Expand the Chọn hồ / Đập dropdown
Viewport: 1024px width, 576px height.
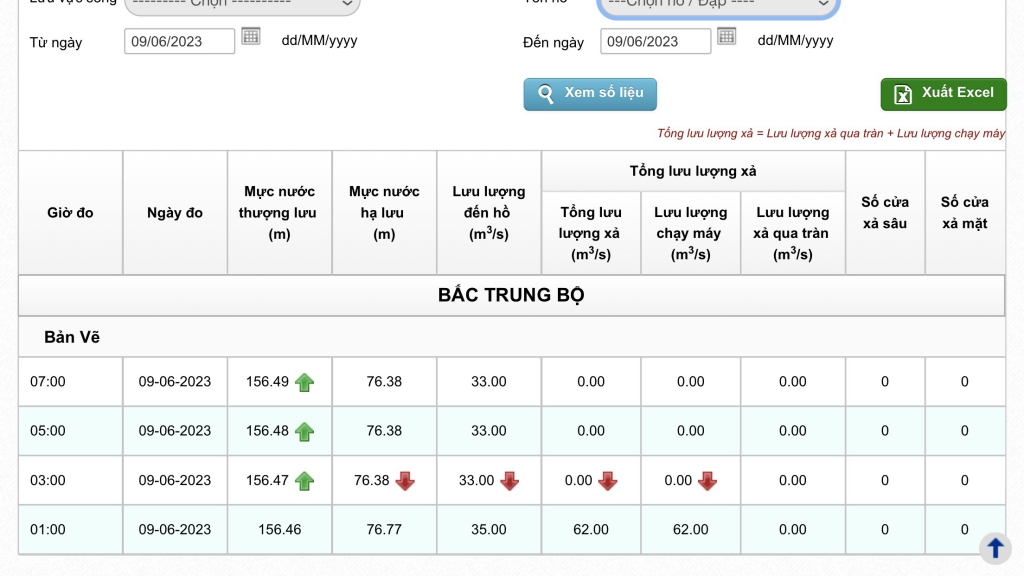pyautogui.click(x=718, y=5)
